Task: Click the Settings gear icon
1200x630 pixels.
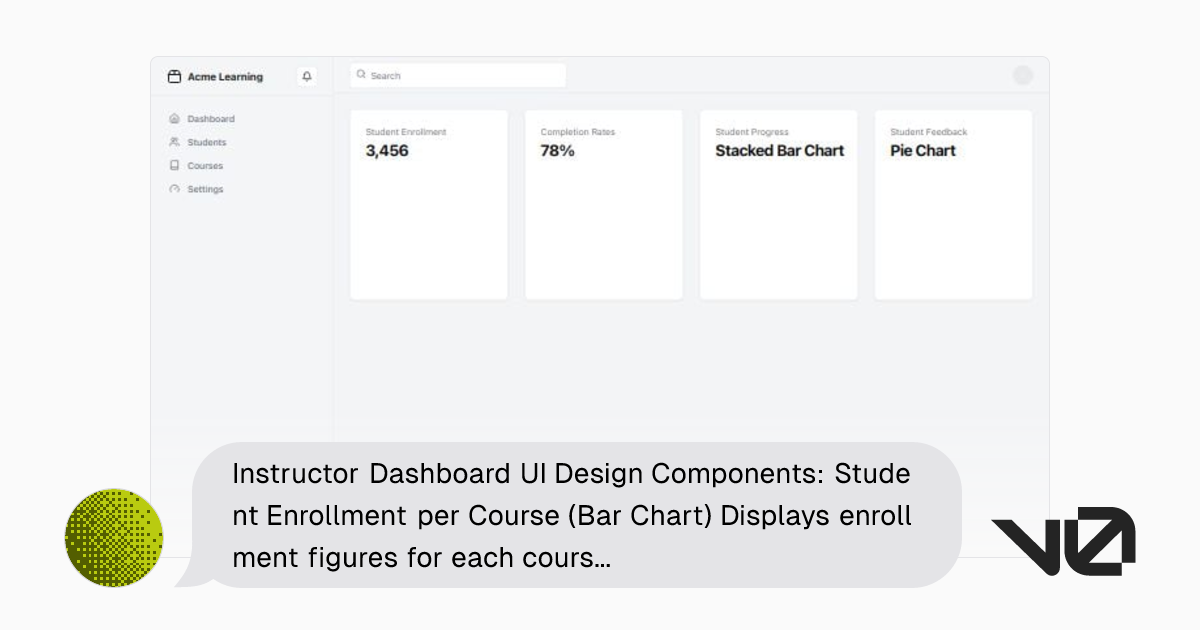Action: pos(176,189)
